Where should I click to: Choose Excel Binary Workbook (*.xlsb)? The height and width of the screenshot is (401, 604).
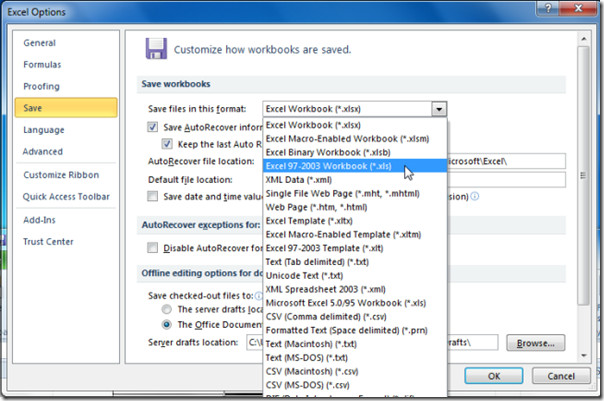click(x=355, y=152)
